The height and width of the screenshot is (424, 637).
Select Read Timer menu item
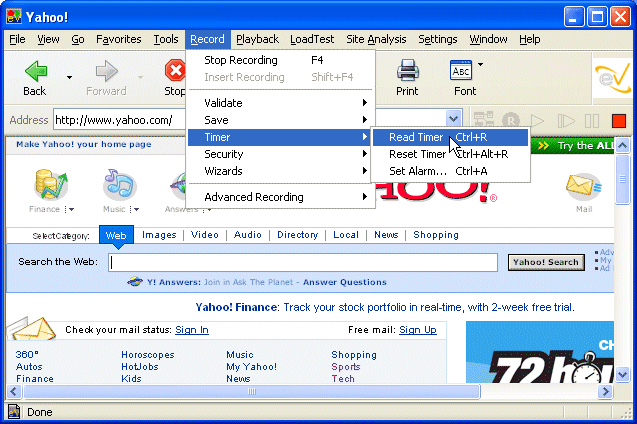click(450, 137)
